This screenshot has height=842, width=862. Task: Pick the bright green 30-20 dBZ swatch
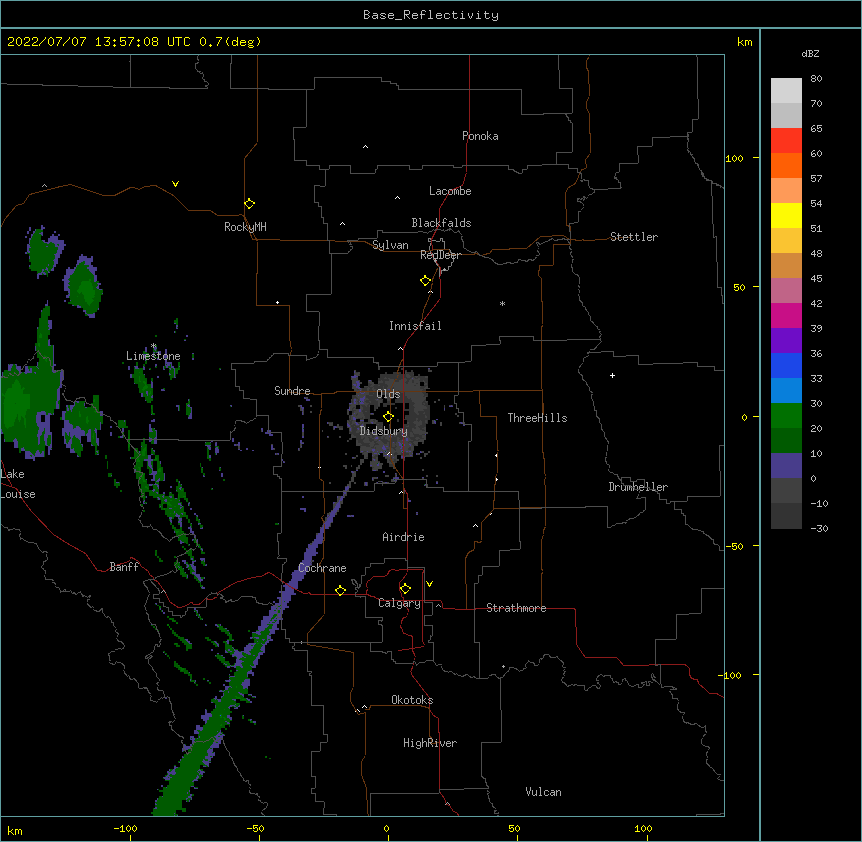point(786,416)
